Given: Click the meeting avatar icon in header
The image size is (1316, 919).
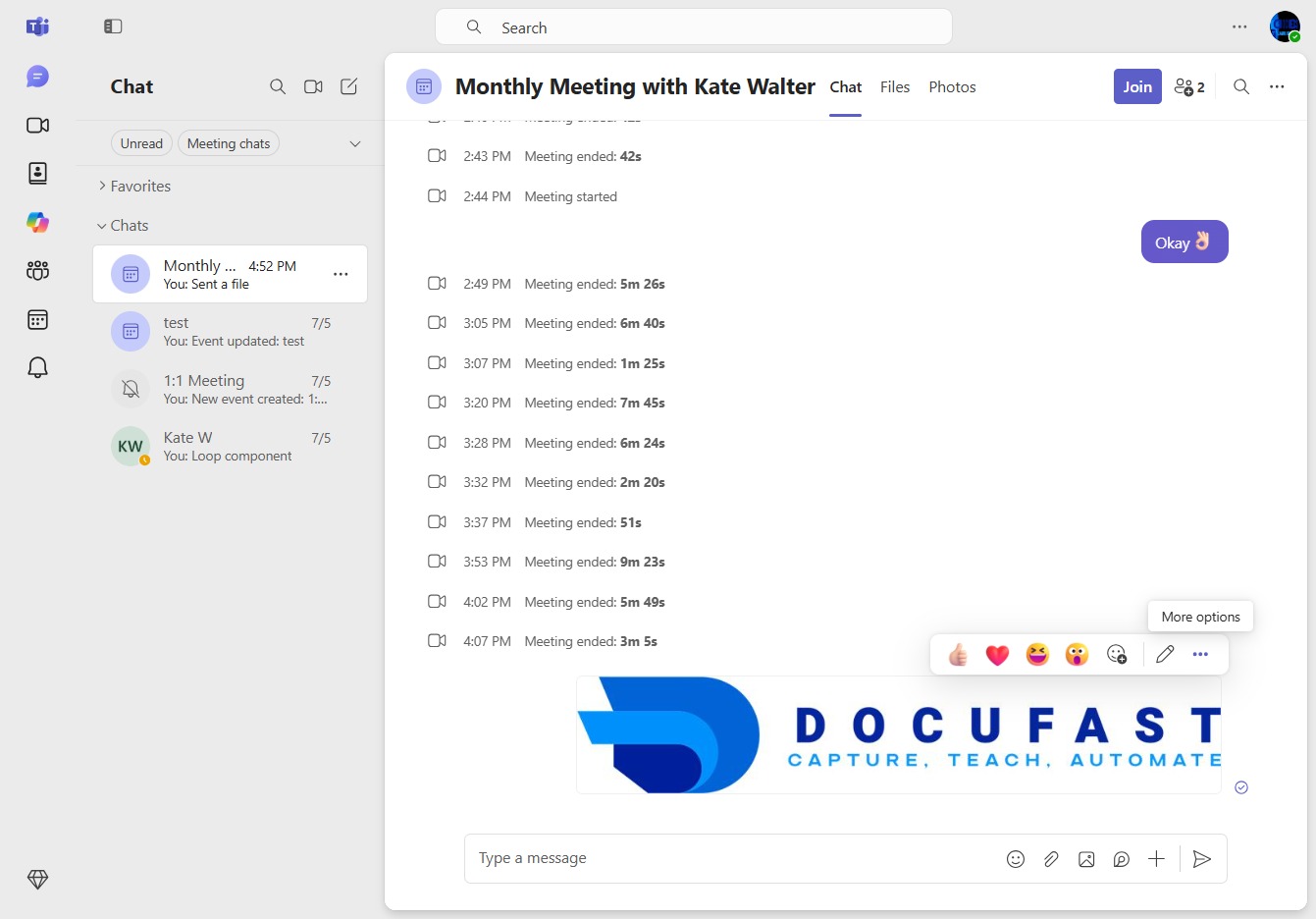Looking at the screenshot, I should pos(424,86).
